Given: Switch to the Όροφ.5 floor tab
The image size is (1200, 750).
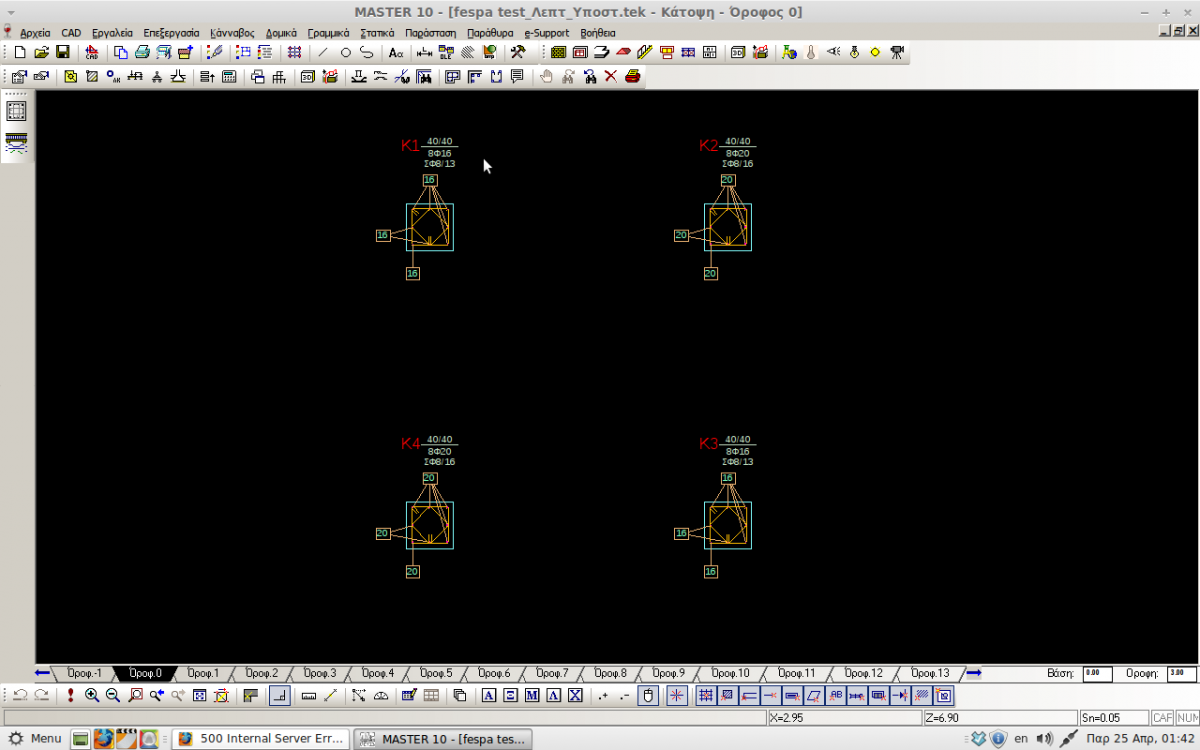Looking at the screenshot, I should click(435, 673).
